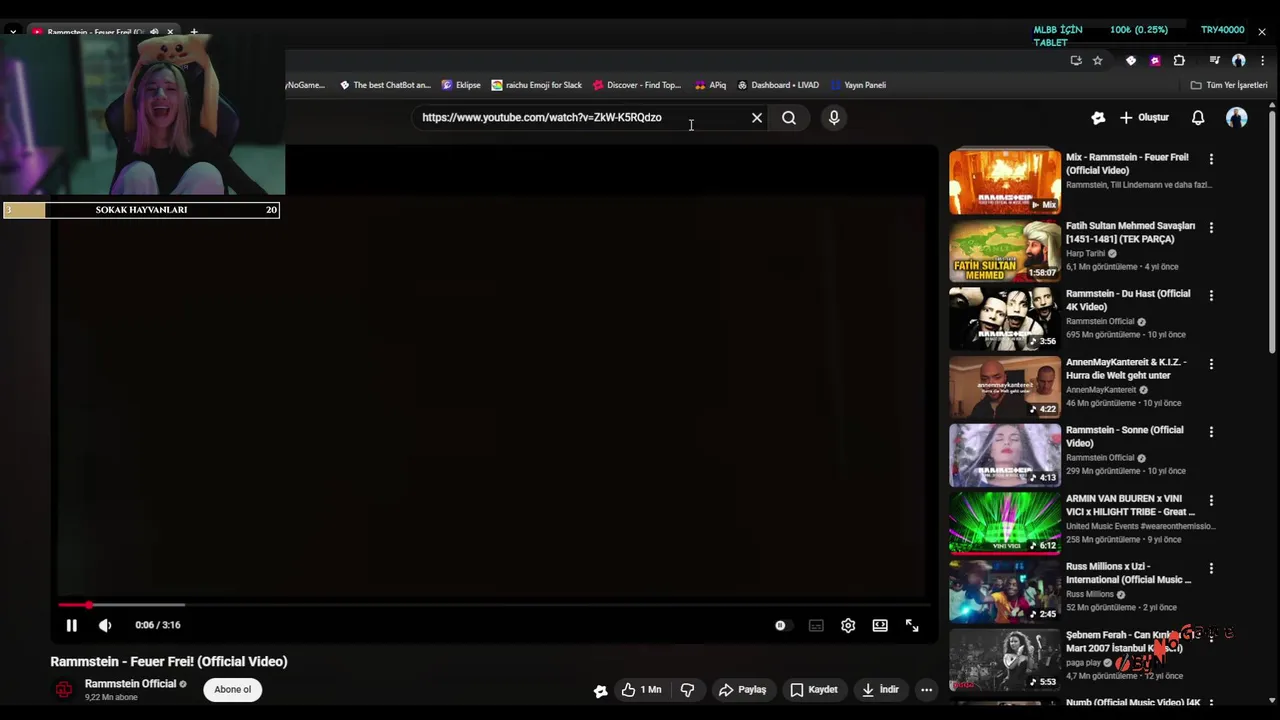Open The best ChatBot bookmark
This screenshot has height=720, width=1280.
(x=385, y=85)
